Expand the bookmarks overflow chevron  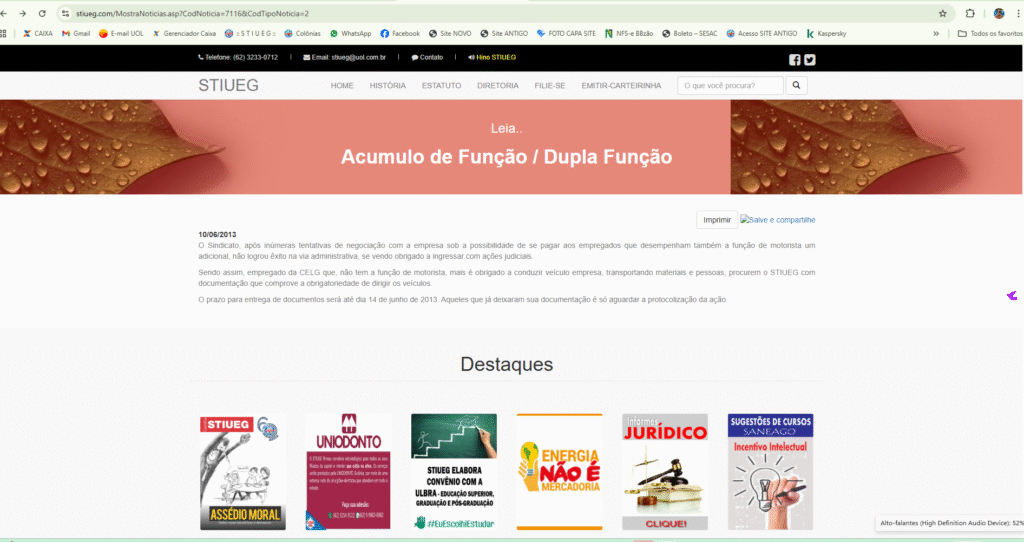point(936,33)
